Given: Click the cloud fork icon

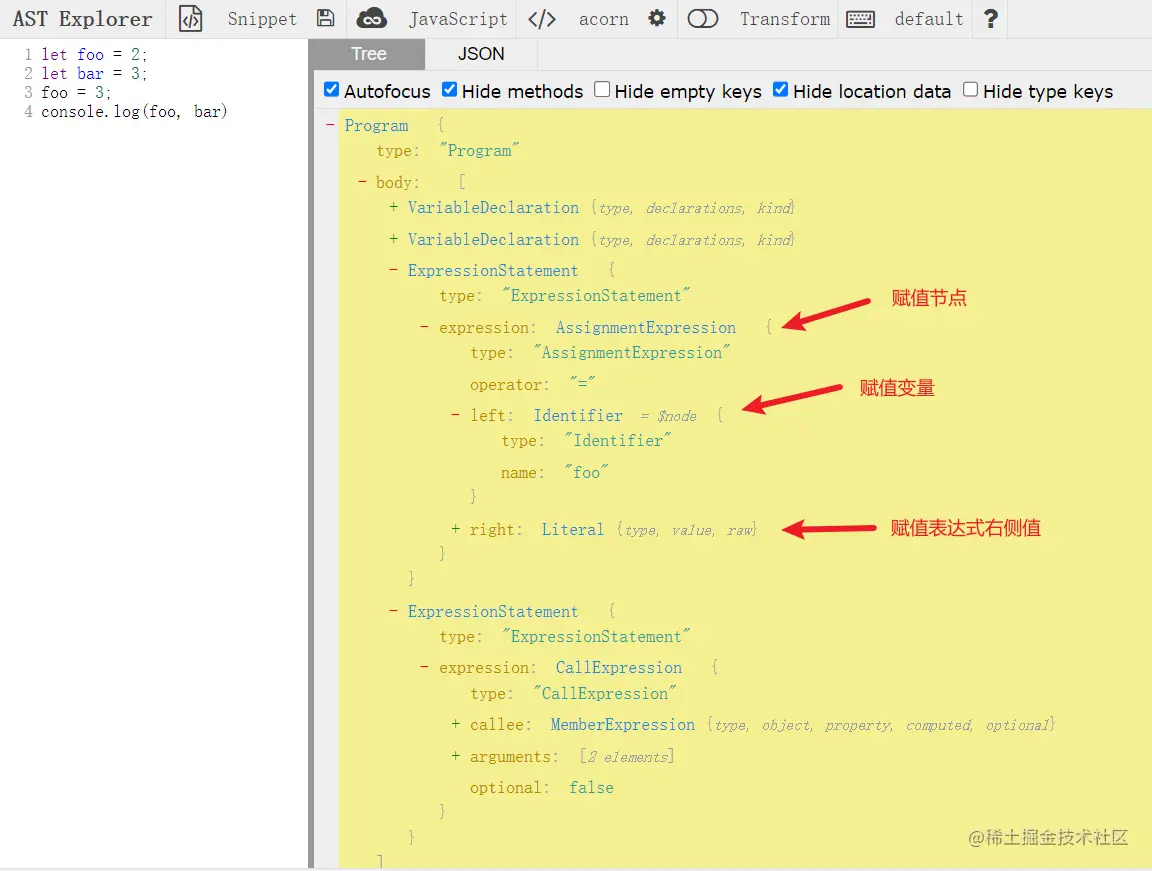Looking at the screenshot, I should 372,19.
